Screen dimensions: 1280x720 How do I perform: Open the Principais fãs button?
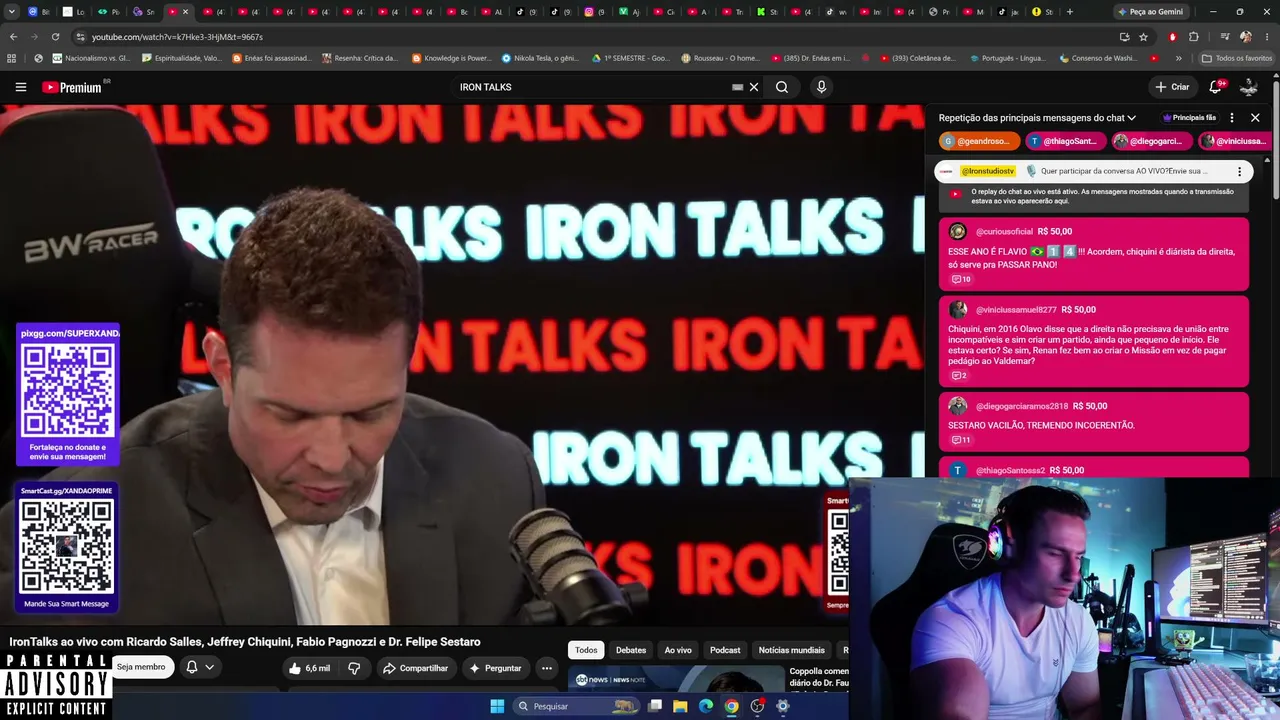point(1189,118)
